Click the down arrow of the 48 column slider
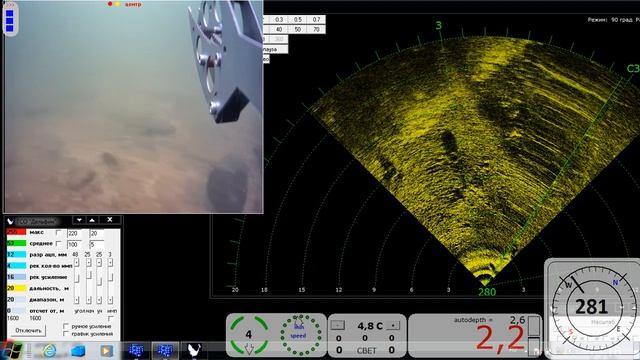The image size is (640, 360). pos(76,300)
